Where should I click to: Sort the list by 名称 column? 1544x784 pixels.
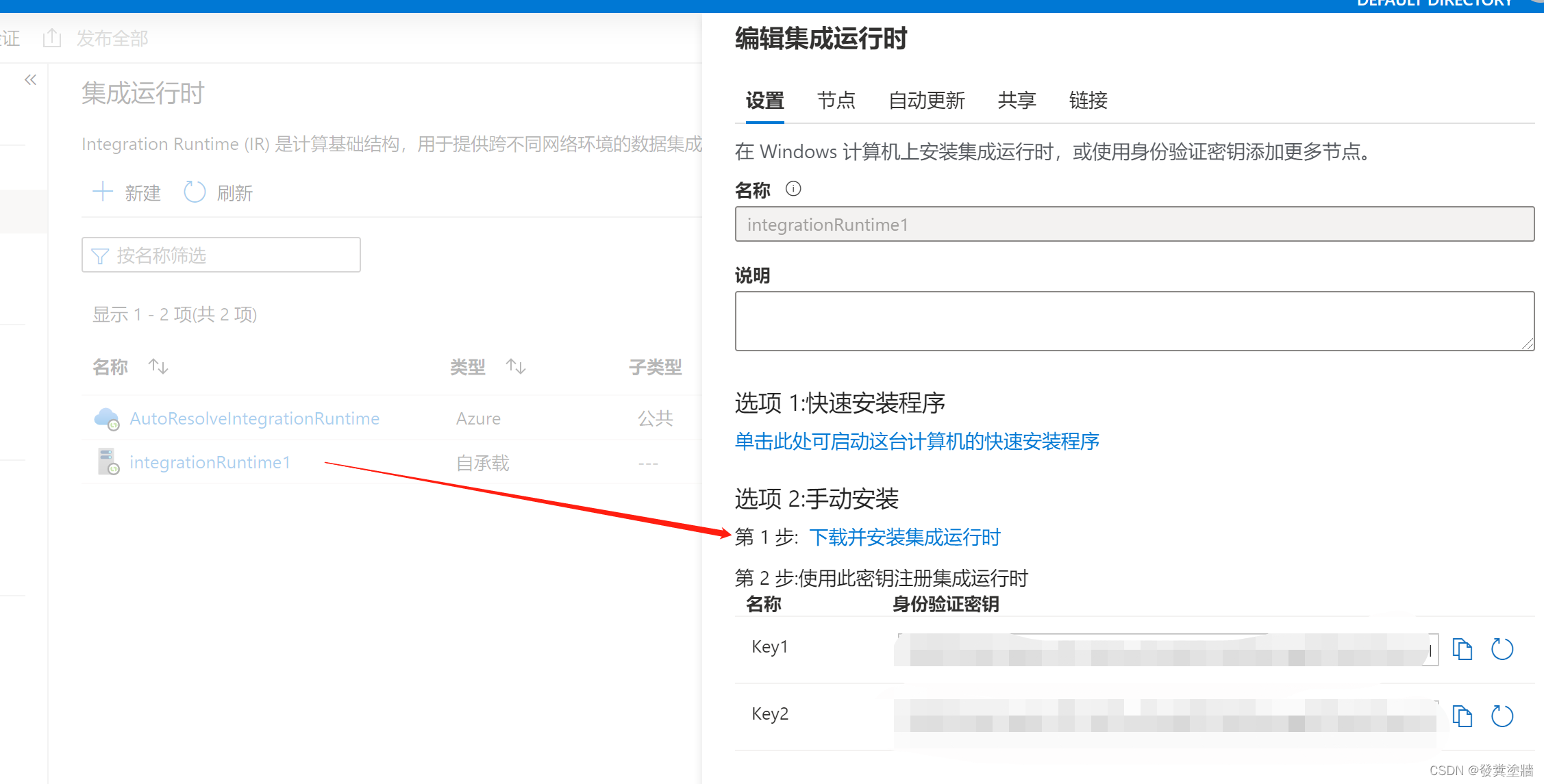pos(158,367)
